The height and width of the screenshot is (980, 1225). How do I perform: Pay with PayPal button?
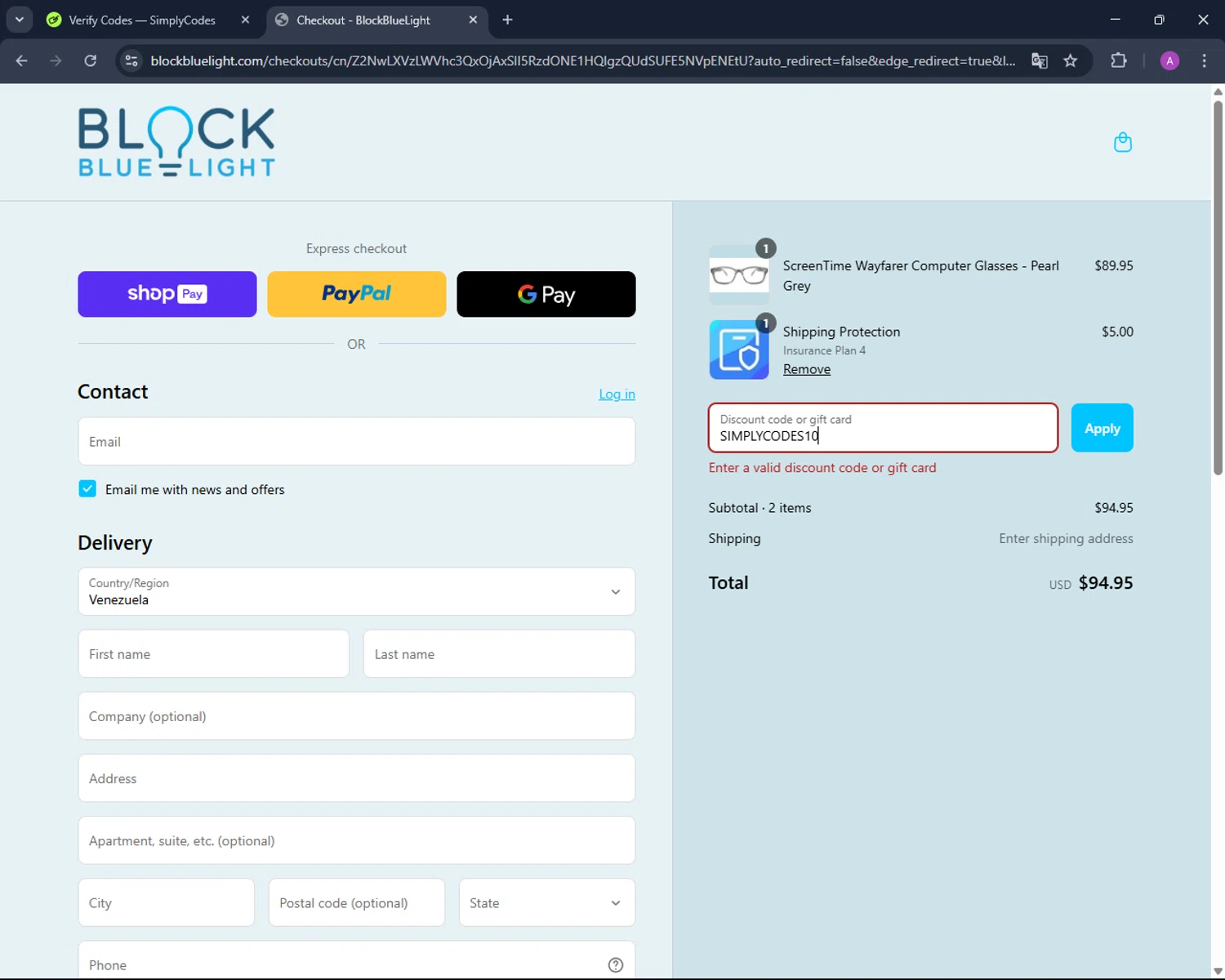357,294
